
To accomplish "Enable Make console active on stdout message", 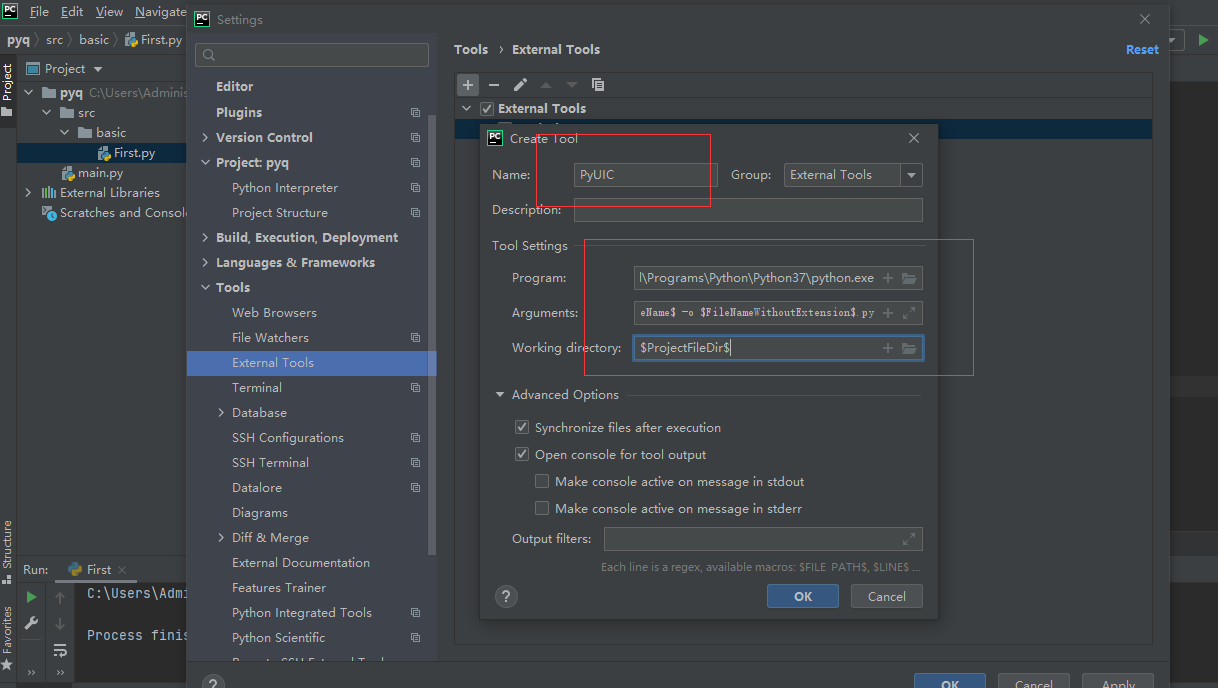I will (542, 481).
